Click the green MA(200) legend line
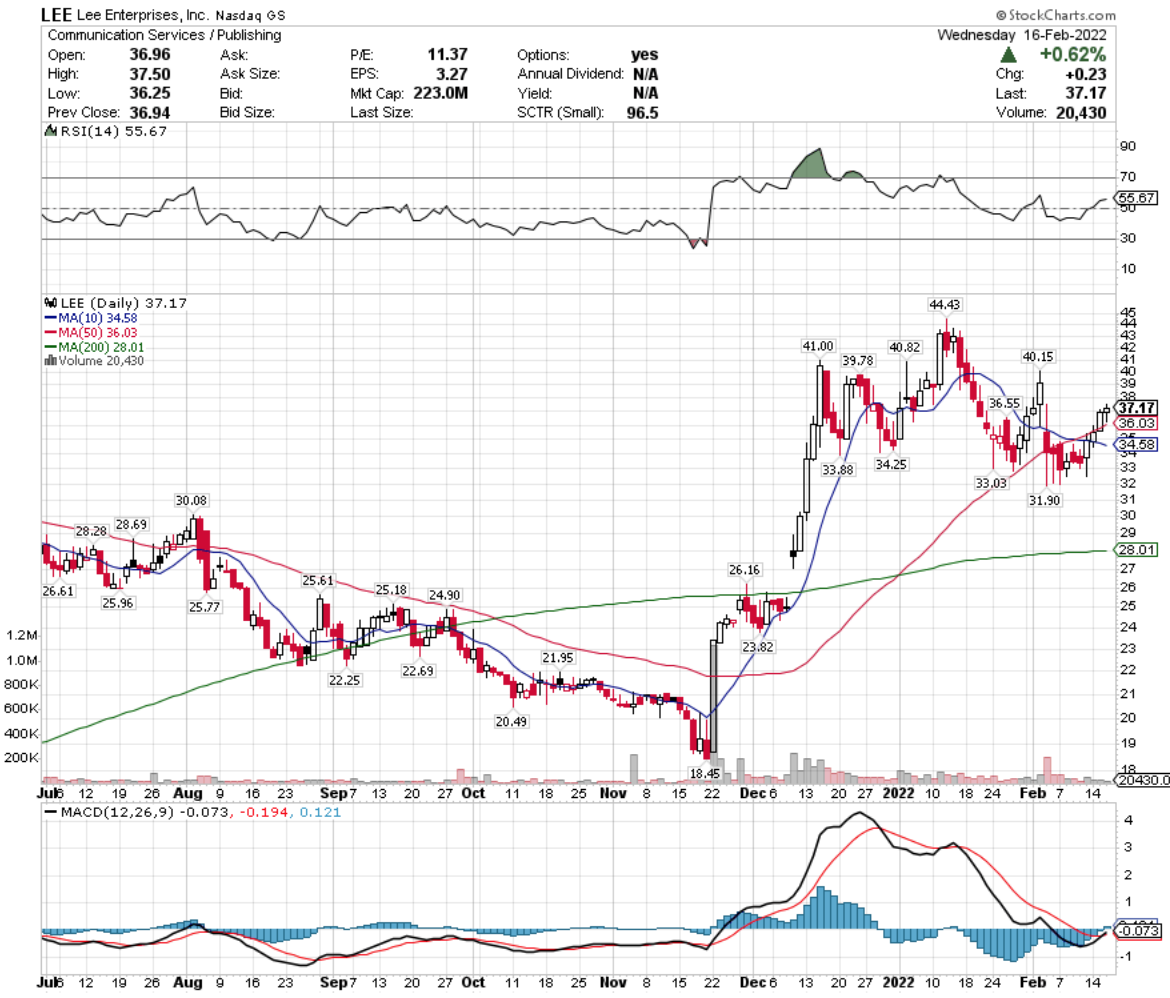This screenshot has width=1170, height=998. tap(51, 347)
